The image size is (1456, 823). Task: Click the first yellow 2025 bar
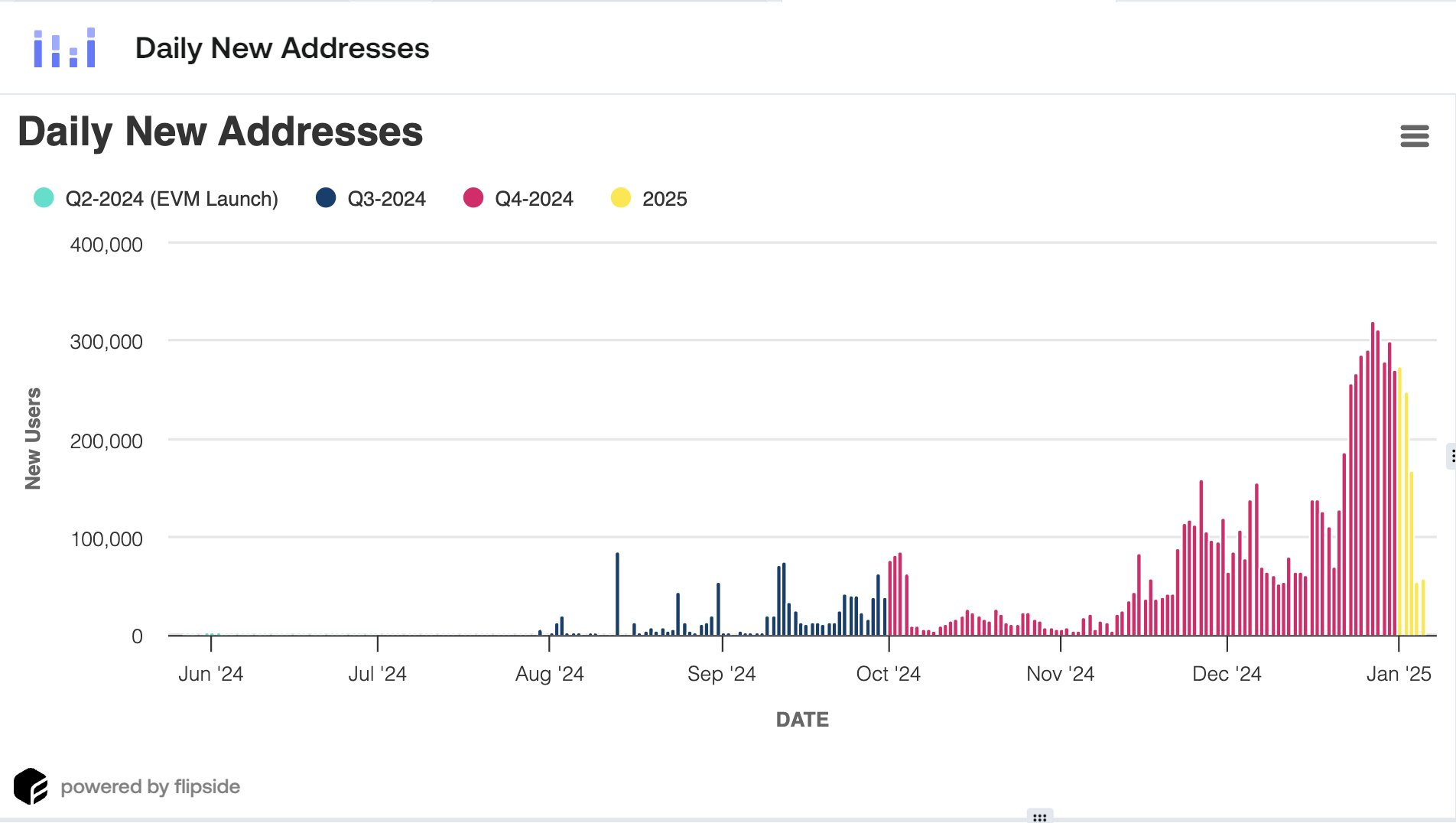pyautogui.click(x=1399, y=505)
